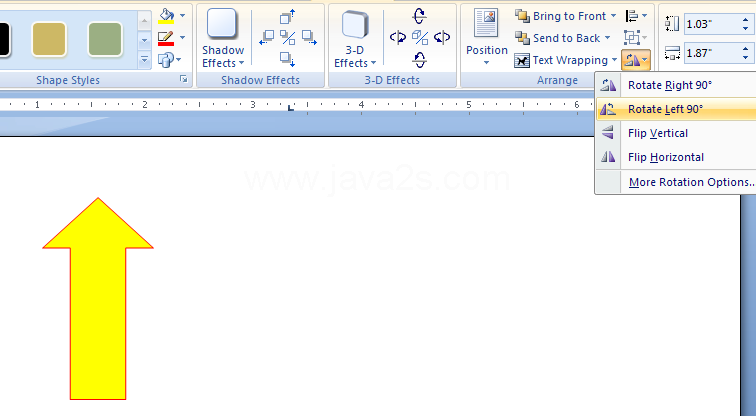
Task: Open the Shape Styles dialog launcher
Action: click(184, 79)
